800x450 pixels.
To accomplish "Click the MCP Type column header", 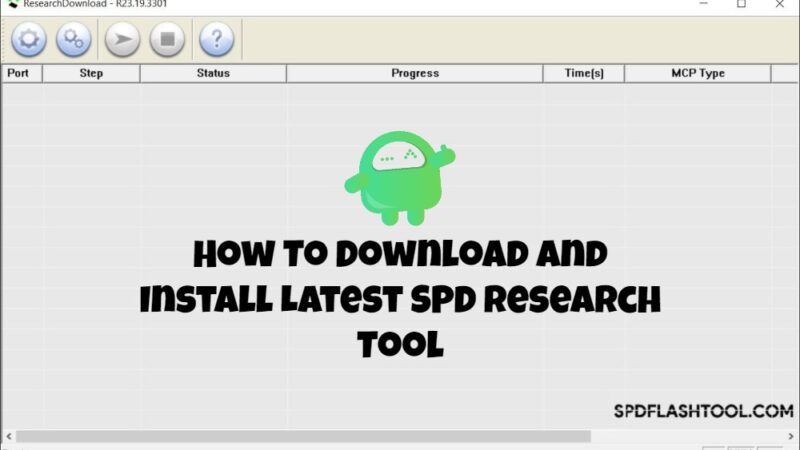I will coord(698,73).
